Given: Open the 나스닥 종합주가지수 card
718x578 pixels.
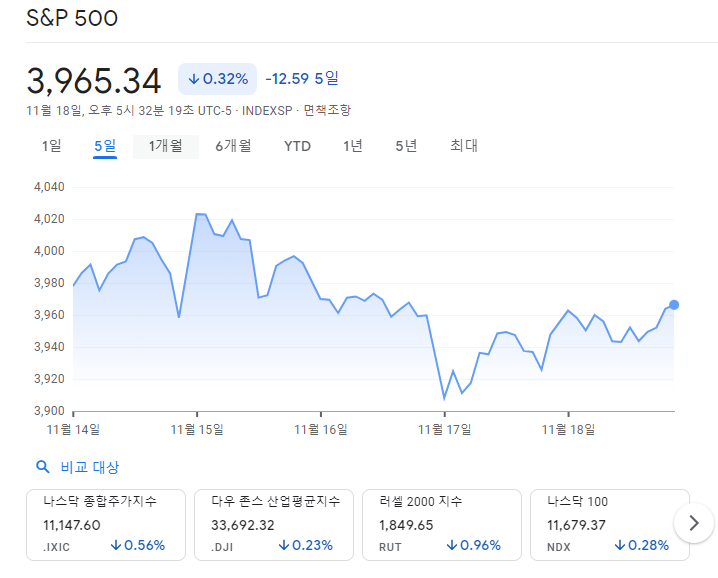Looking at the screenshot, I should tap(106, 525).
